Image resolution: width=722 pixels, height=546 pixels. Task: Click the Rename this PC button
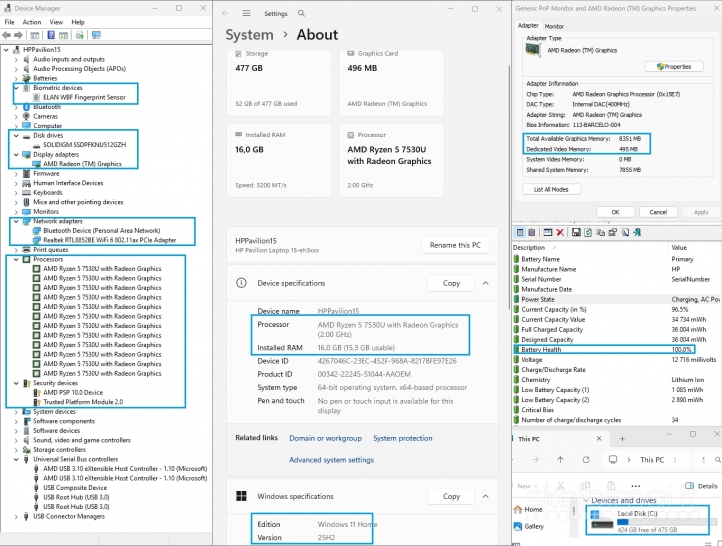tap(456, 245)
